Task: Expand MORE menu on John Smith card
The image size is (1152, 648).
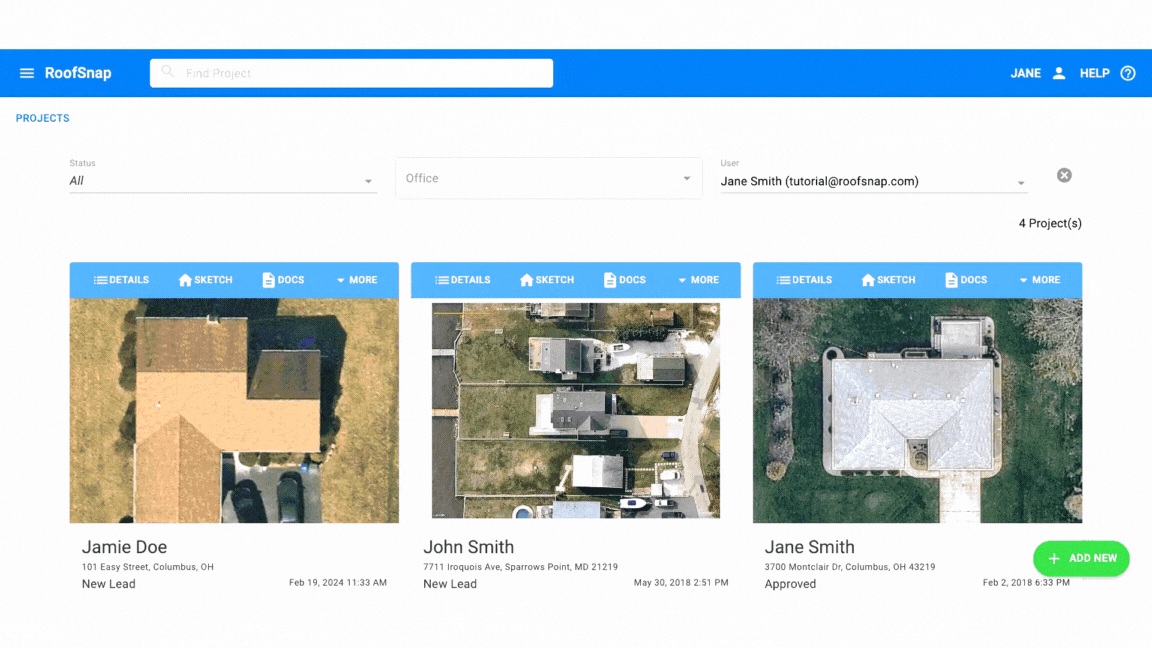Action: coord(698,280)
